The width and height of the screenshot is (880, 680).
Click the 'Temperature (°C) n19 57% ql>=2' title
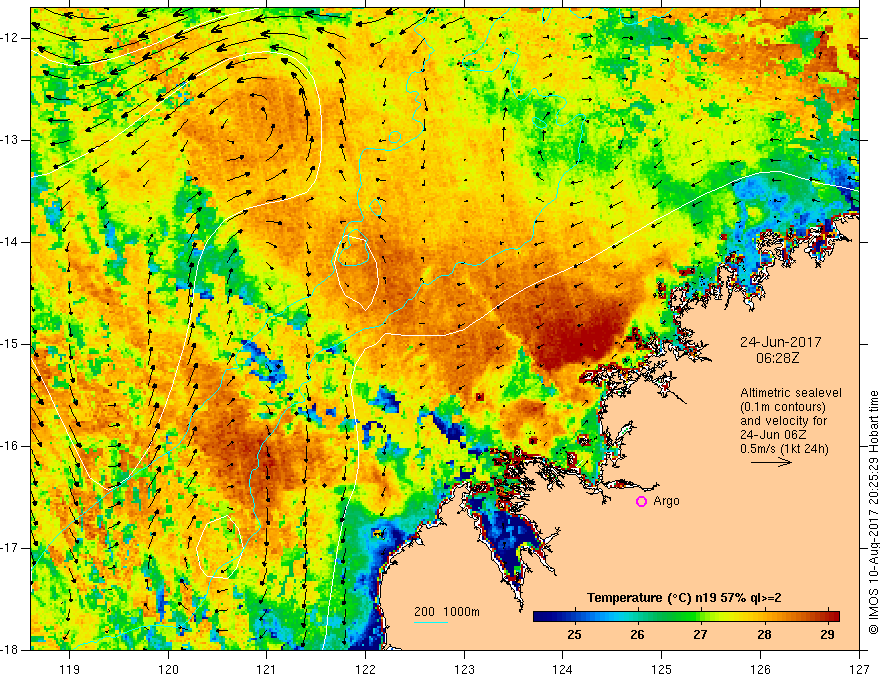684,598
